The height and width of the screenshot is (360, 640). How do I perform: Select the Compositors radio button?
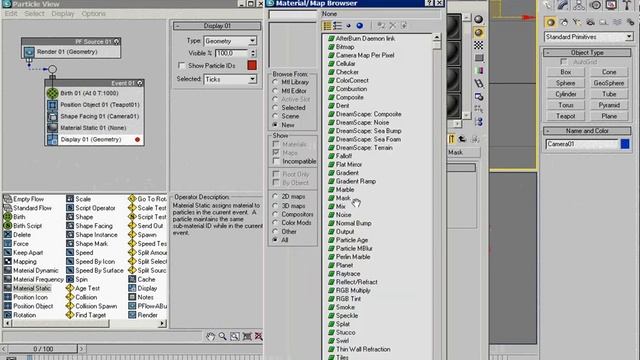(275, 214)
